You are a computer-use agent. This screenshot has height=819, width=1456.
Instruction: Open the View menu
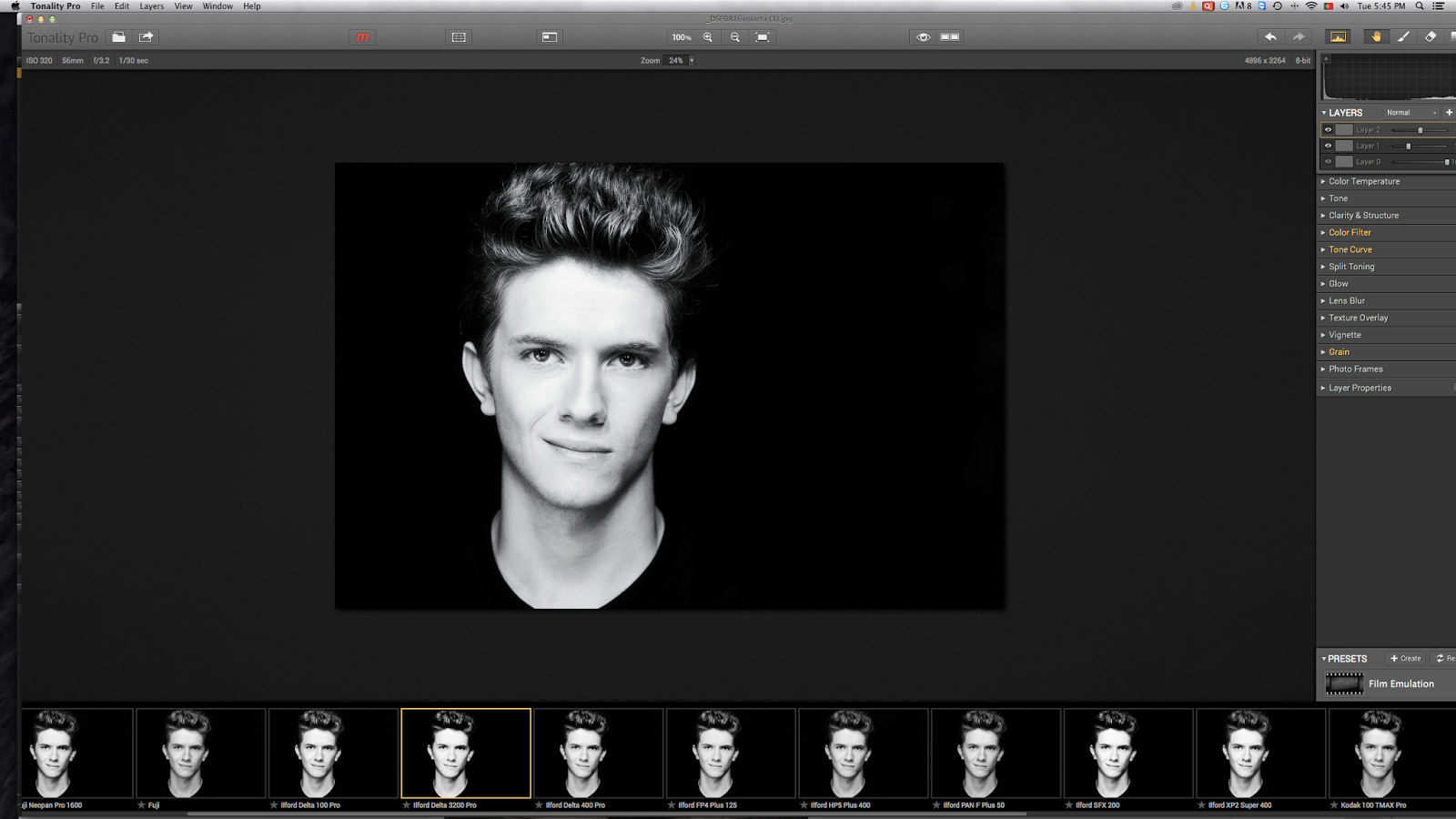183,6
